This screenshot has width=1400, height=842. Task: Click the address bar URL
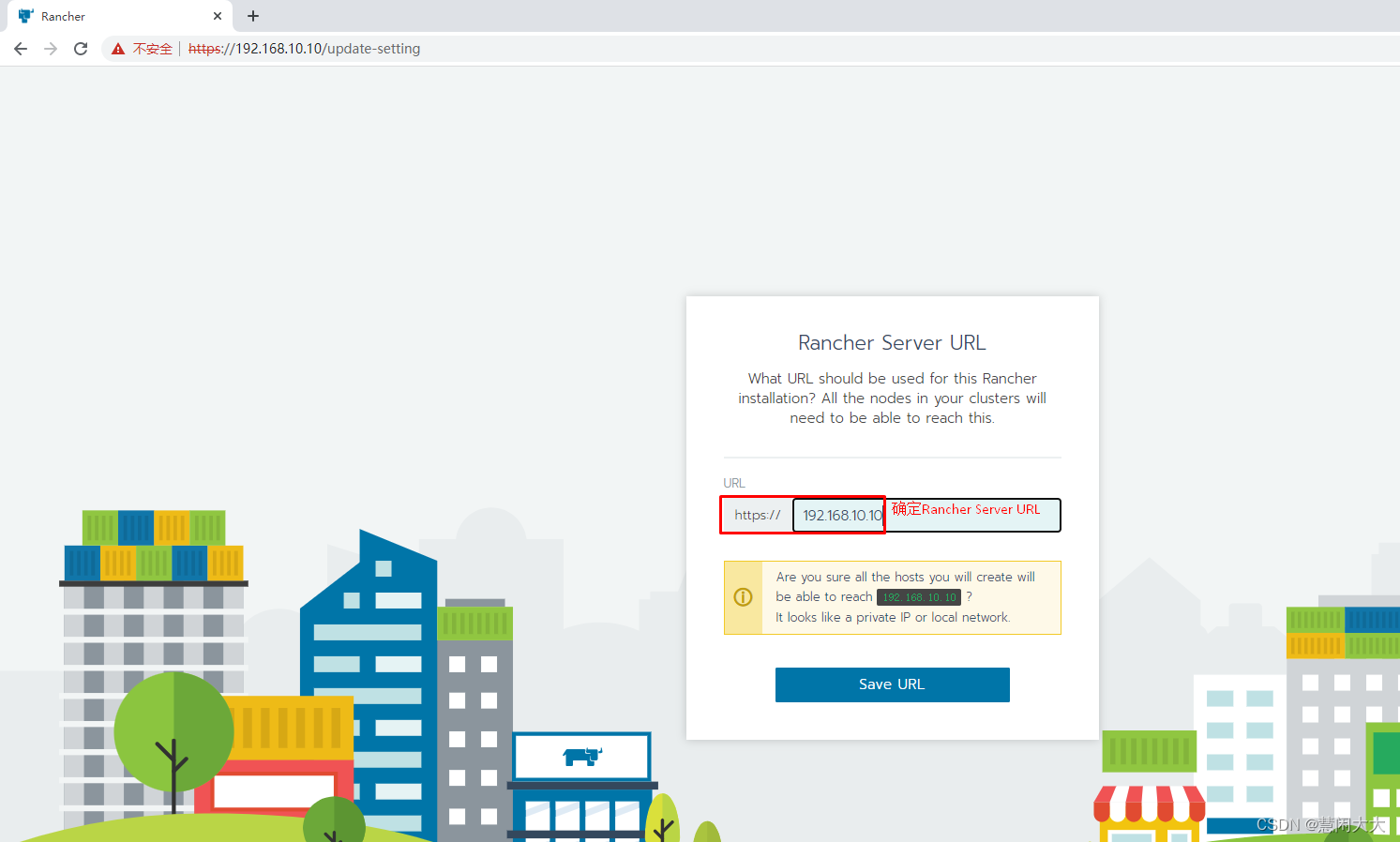click(x=304, y=49)
